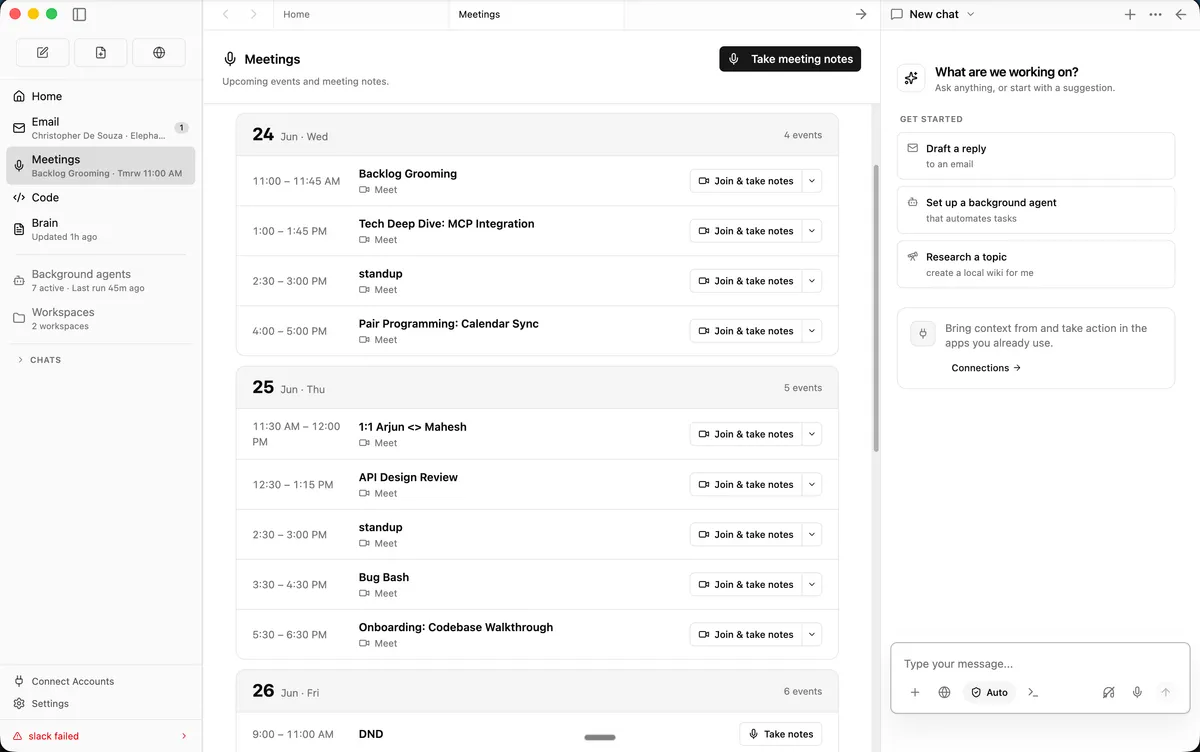This screenshot has height=752, width=1200.
Task: Go forward with the right chevron
Action: pyautogui.click(x=254, y=15)
